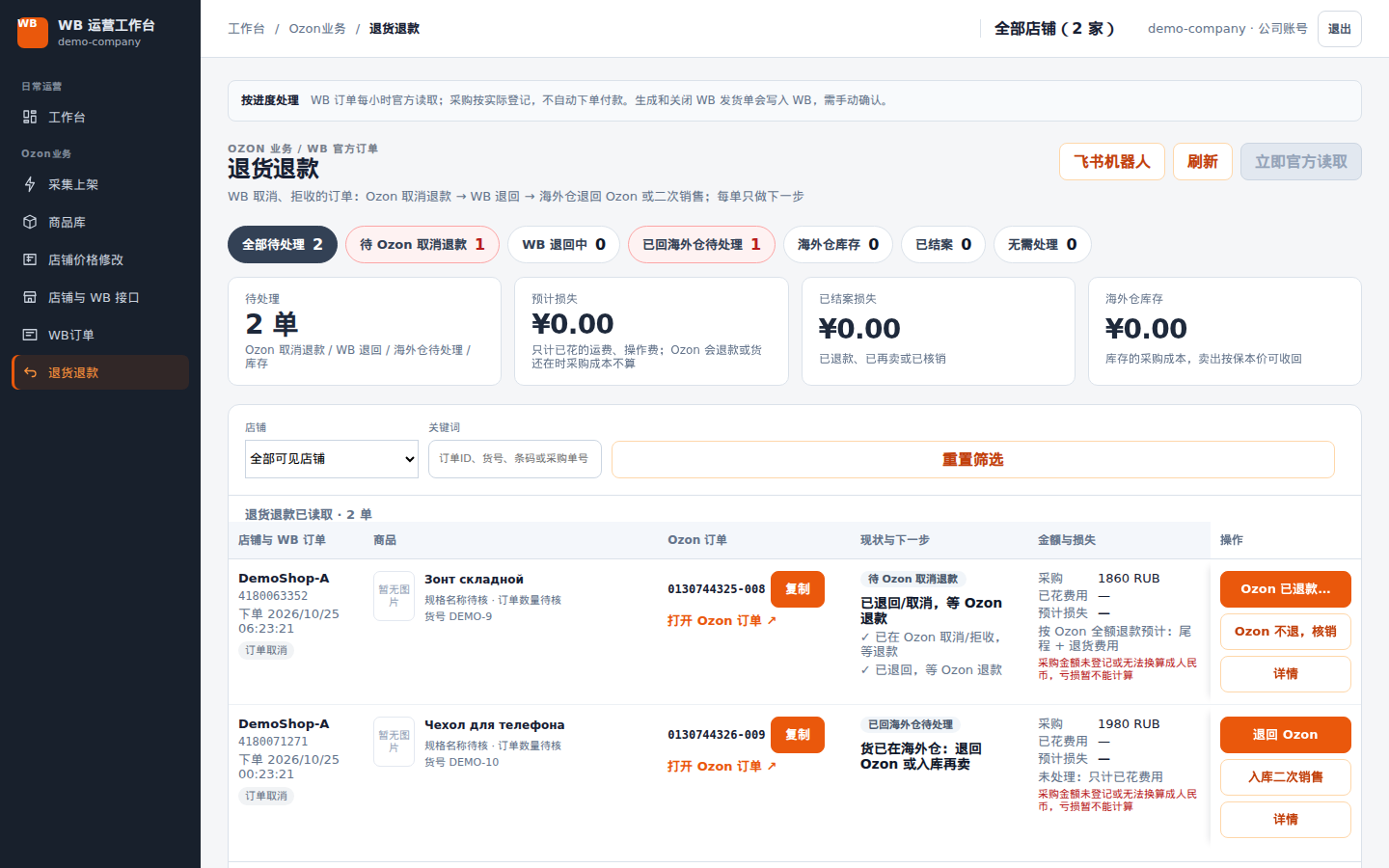1389x868 pixels.
Task: Open 详情 for order 4180063352
Action: pyautogui.click(x=1286, y=674)
